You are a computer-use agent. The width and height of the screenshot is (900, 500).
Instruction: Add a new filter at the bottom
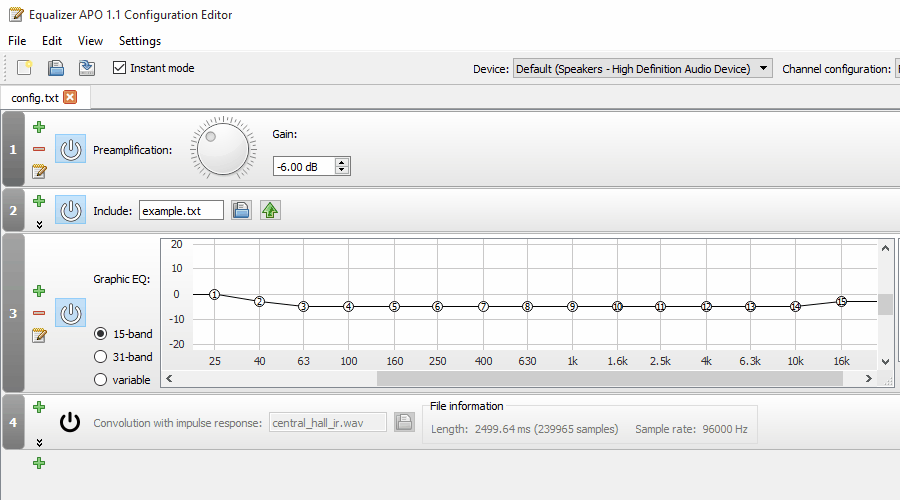(39, 463)
